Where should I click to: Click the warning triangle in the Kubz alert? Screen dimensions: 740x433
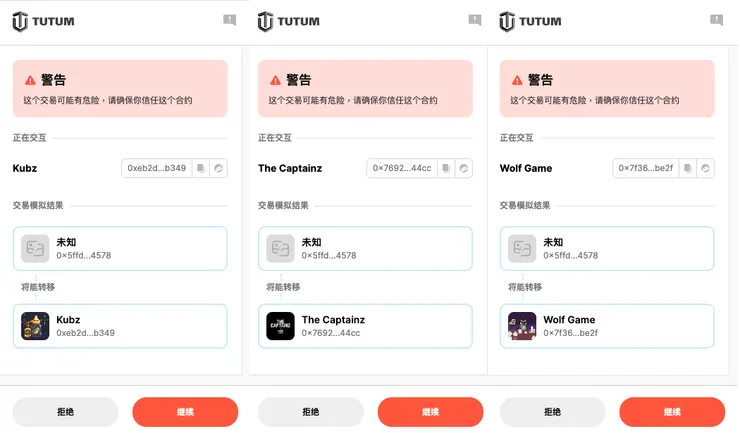tap(30, 80)
